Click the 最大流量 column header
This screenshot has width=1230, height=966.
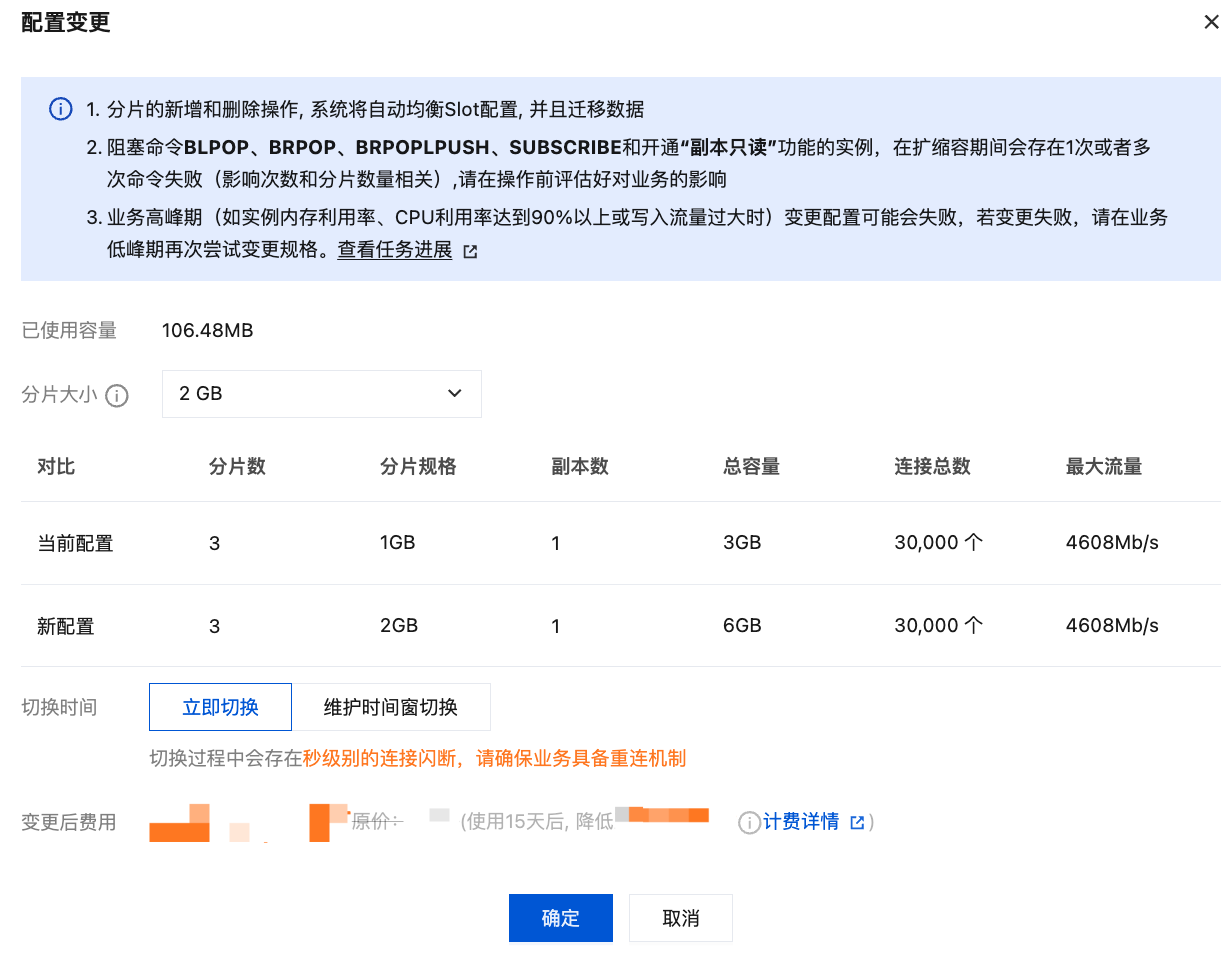tap(1104, 466)
